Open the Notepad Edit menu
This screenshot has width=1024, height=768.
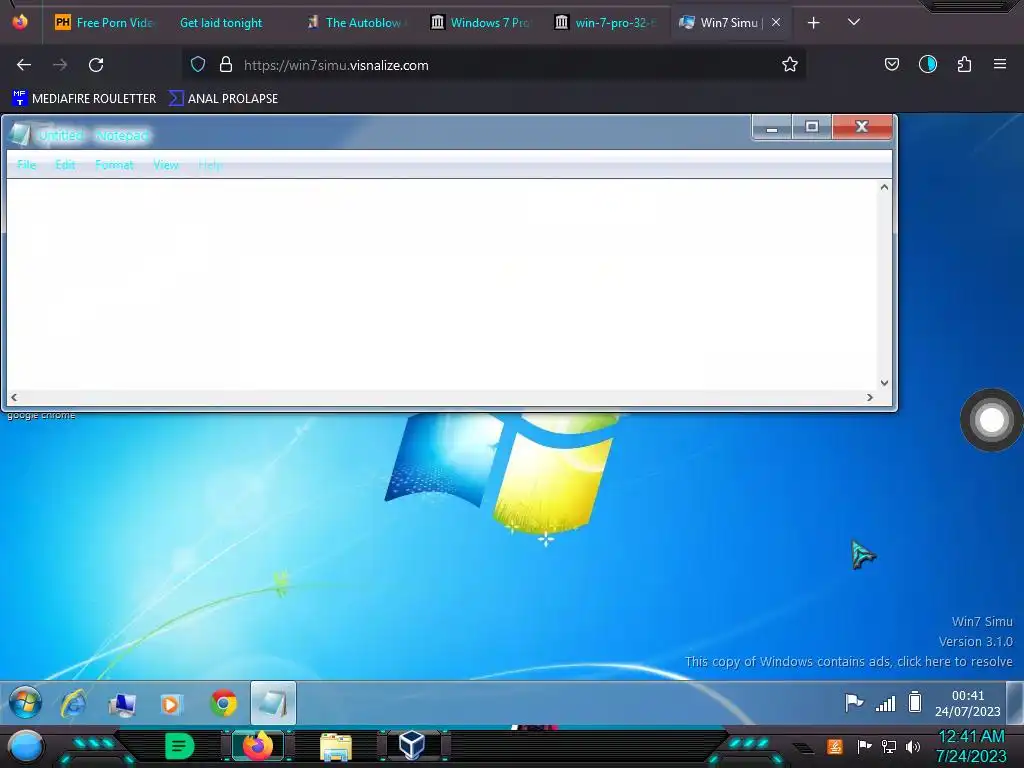tap(65, 165)
